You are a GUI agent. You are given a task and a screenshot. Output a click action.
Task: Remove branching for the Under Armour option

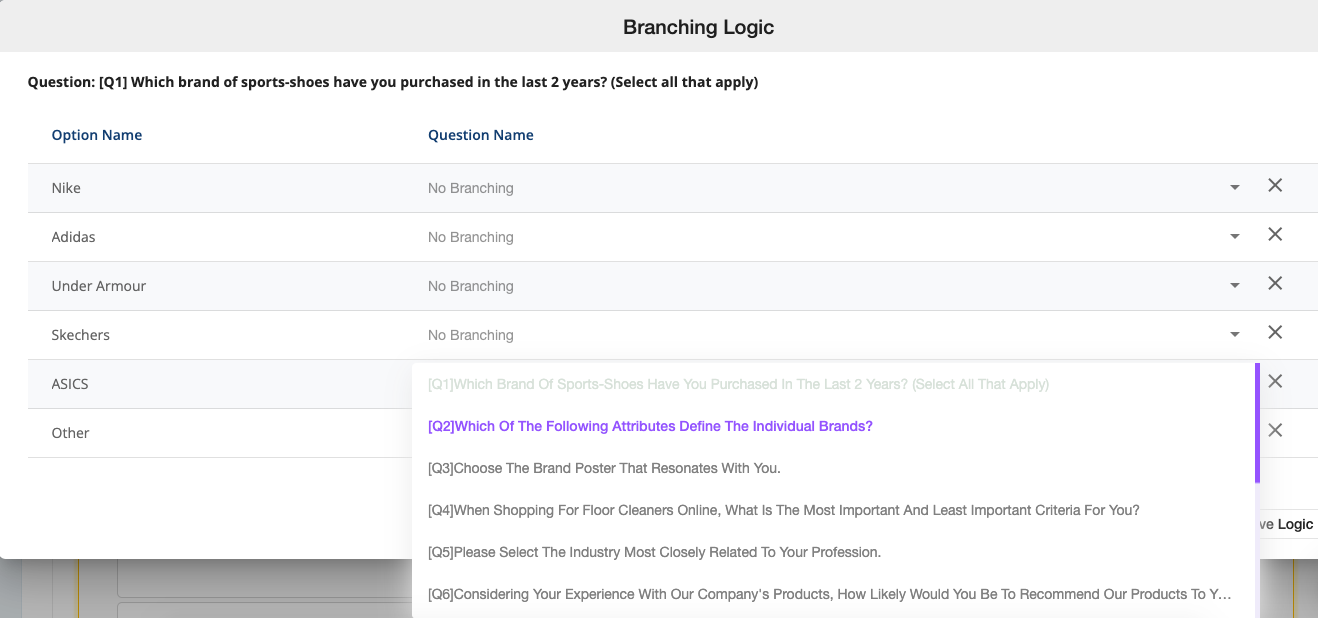(1275, 283)
